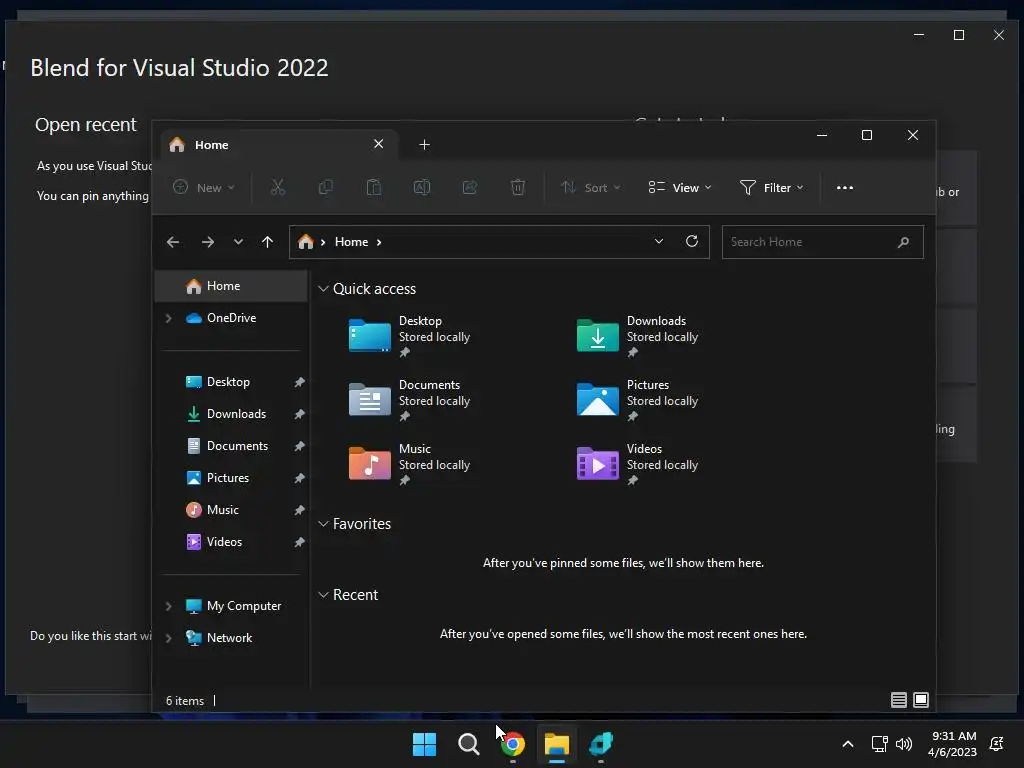This screenshot has width=1024, height=768.
Task: Click network display icon in system tray
Action: pos(880,744)
